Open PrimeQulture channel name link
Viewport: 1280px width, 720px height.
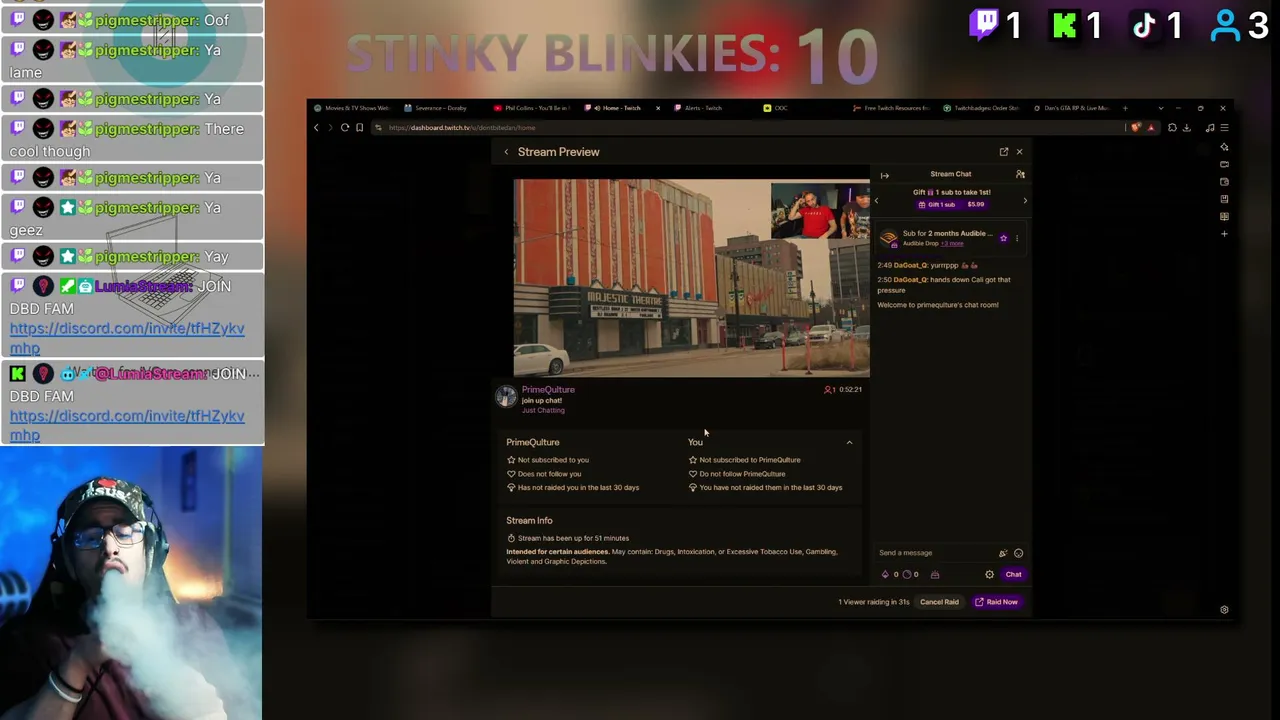point(548,390)
